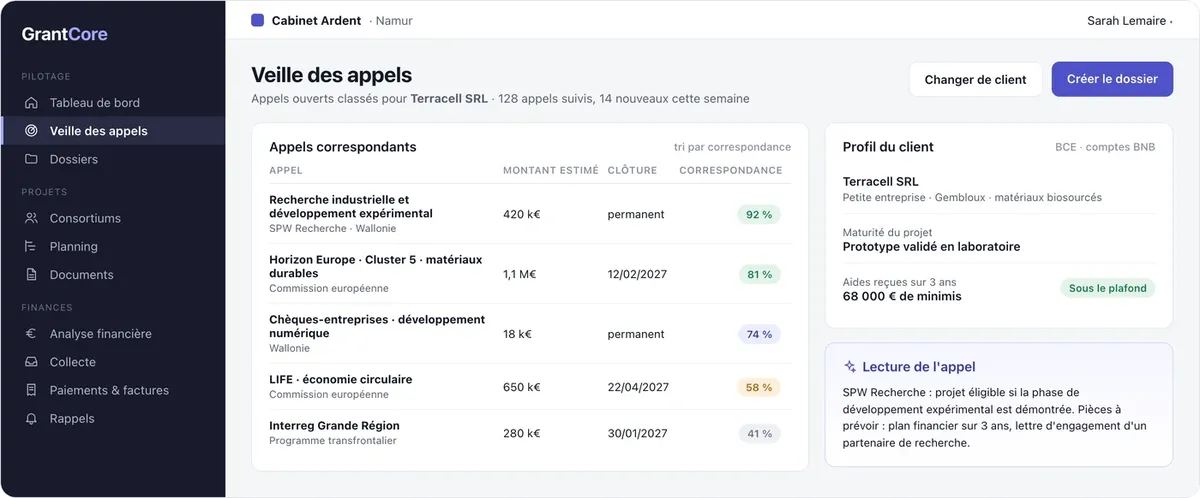The image size is (1200, 498).
Task: Click the Collecte tray icon
Action: (31, 362)
